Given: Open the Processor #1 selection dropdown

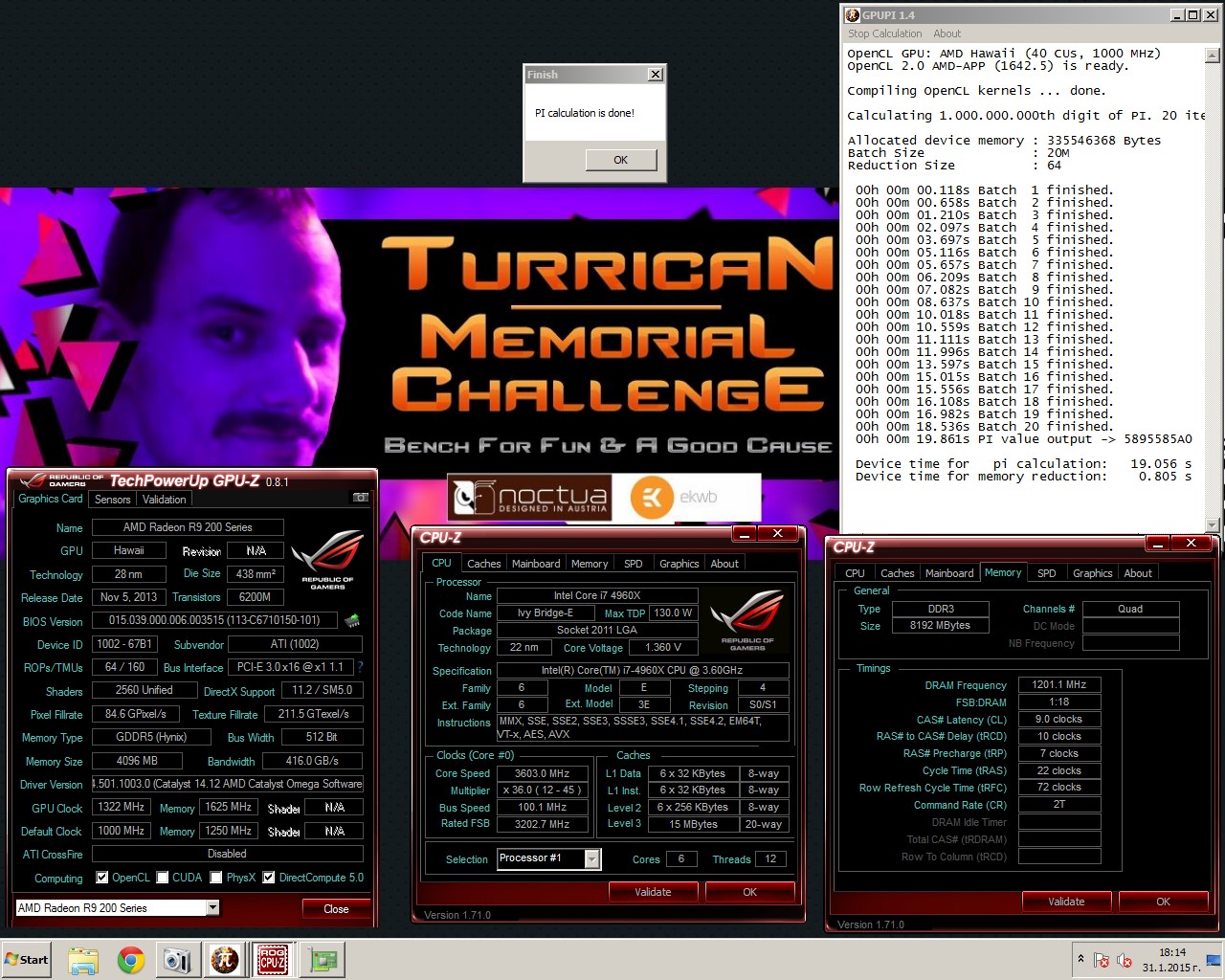Looking at the screenshot, I should point(592,858).
